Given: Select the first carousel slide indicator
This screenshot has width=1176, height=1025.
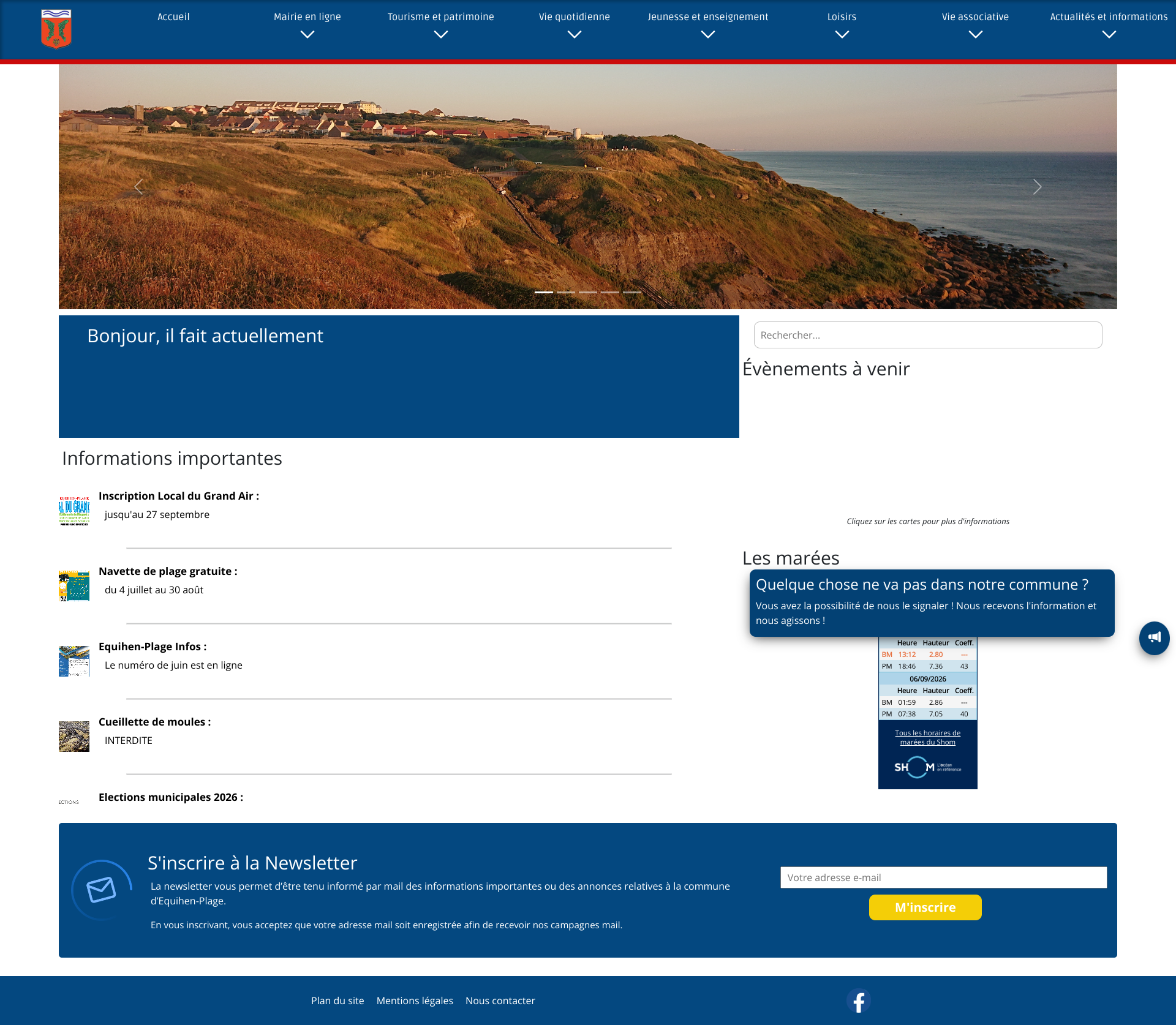Looking at the screenshot, I should tap(544, 292).
